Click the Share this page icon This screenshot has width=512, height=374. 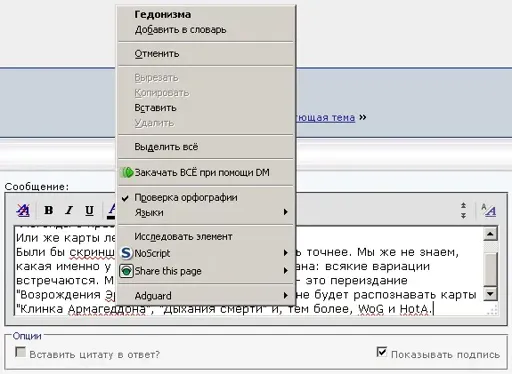click(x=127, y=271)
